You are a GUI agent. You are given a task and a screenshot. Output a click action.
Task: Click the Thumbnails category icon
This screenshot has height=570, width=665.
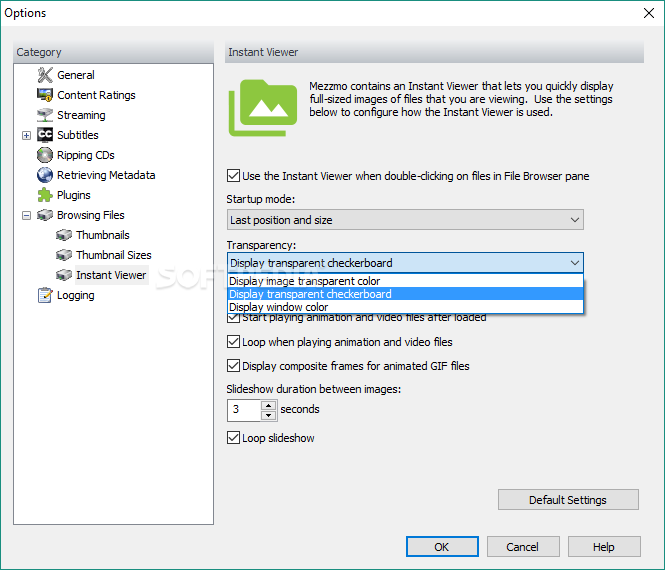tap(64, 235)
